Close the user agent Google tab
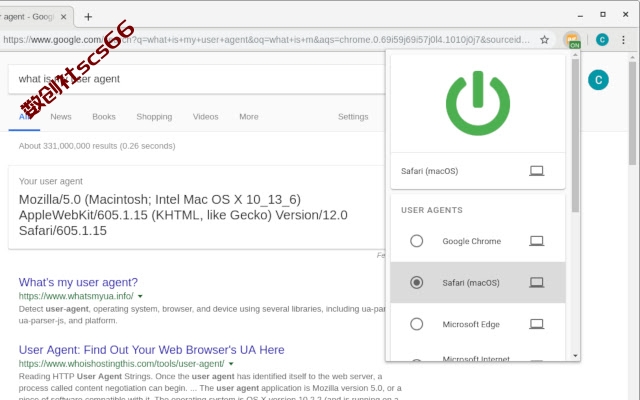The width and height of the screenshot is (640, 400). (x=63, y=17)
